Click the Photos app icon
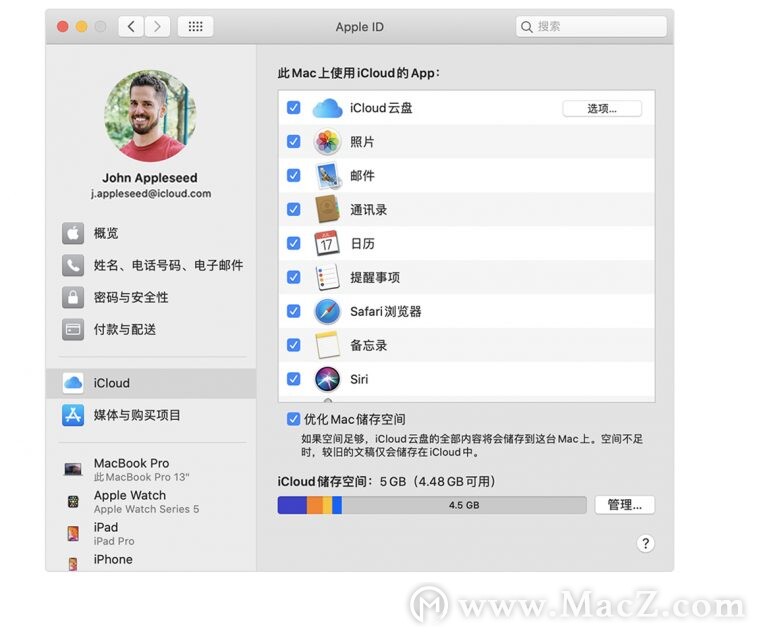This screenshot has width=768, height=632. pos(327,142)
